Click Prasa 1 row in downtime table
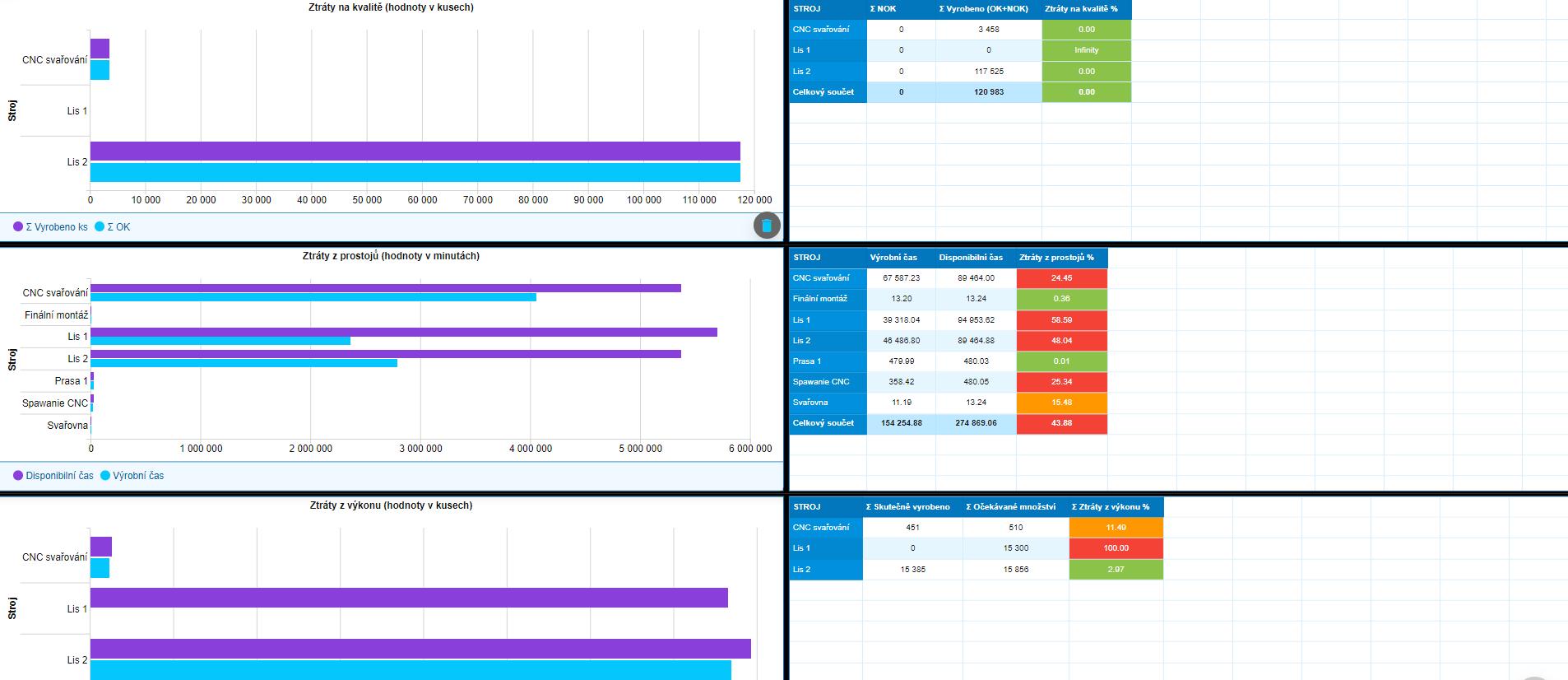 click(828, 361)
